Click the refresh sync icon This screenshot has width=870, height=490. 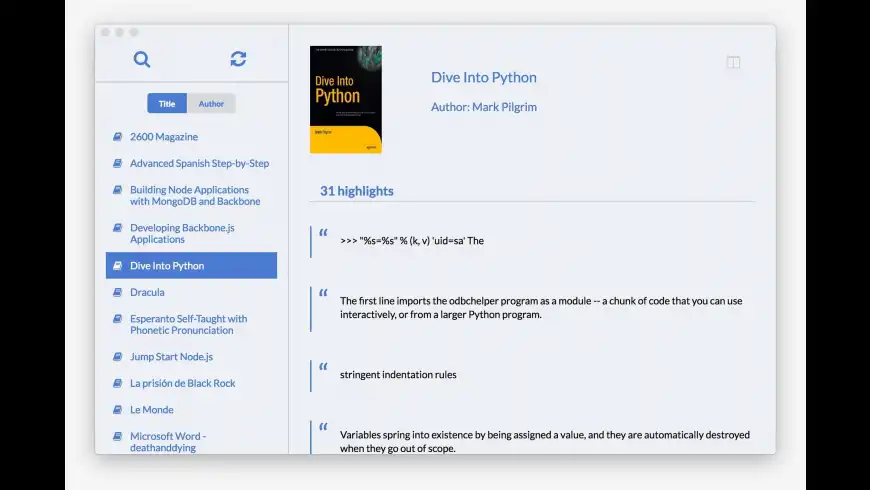pos(238,59)
